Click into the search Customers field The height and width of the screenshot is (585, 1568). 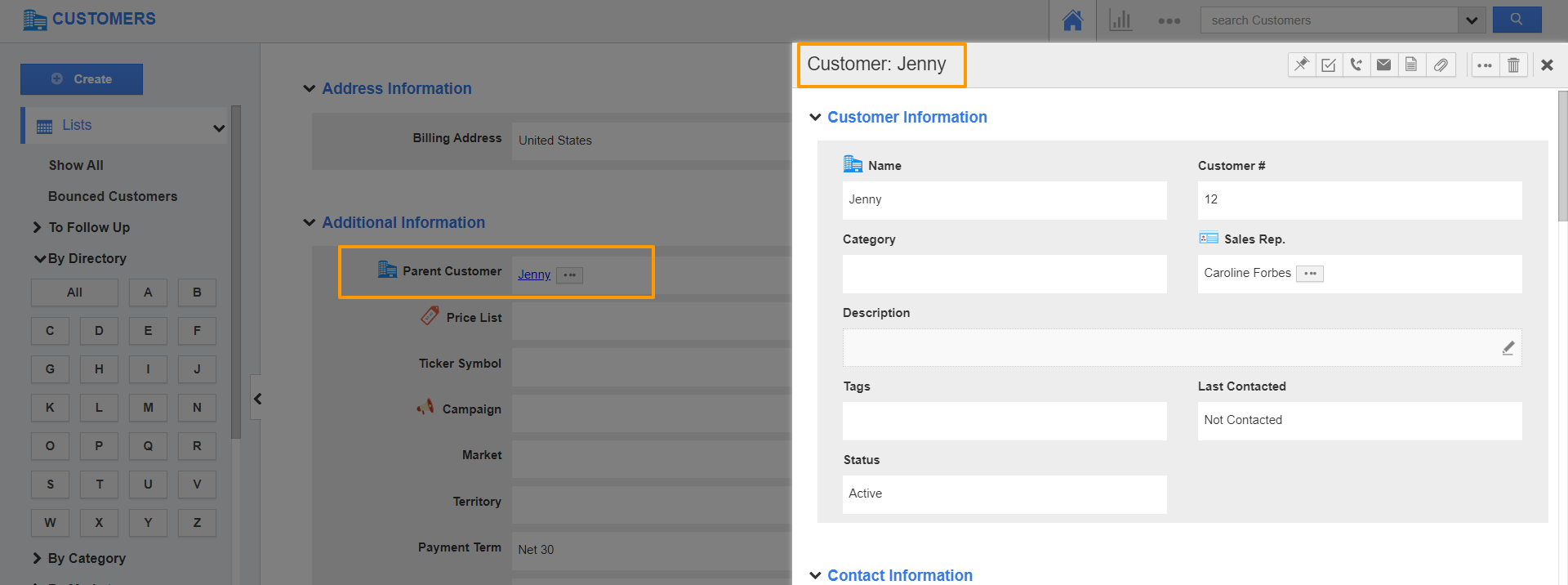coord(1328,20)
